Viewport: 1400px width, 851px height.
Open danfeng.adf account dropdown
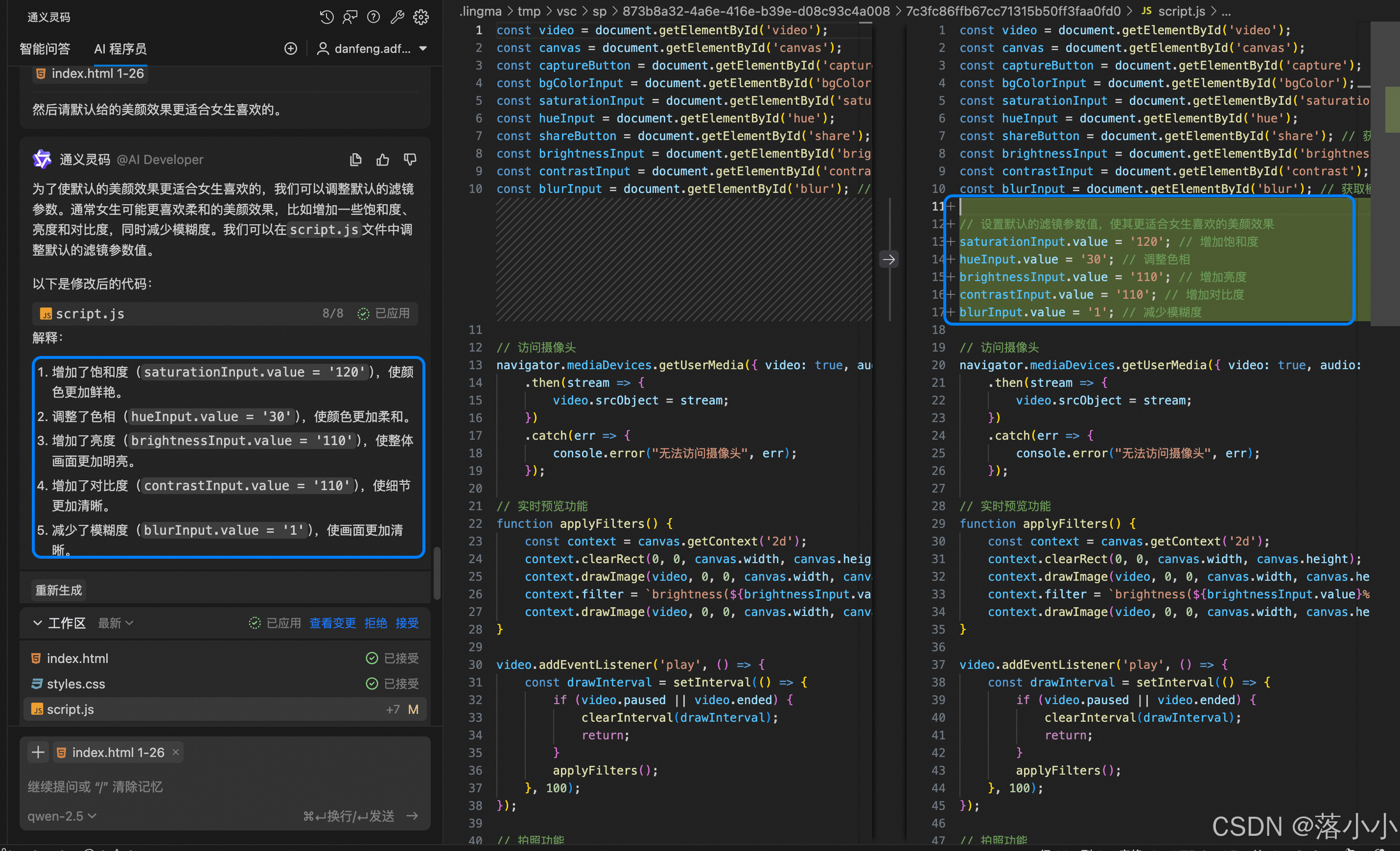372,49
